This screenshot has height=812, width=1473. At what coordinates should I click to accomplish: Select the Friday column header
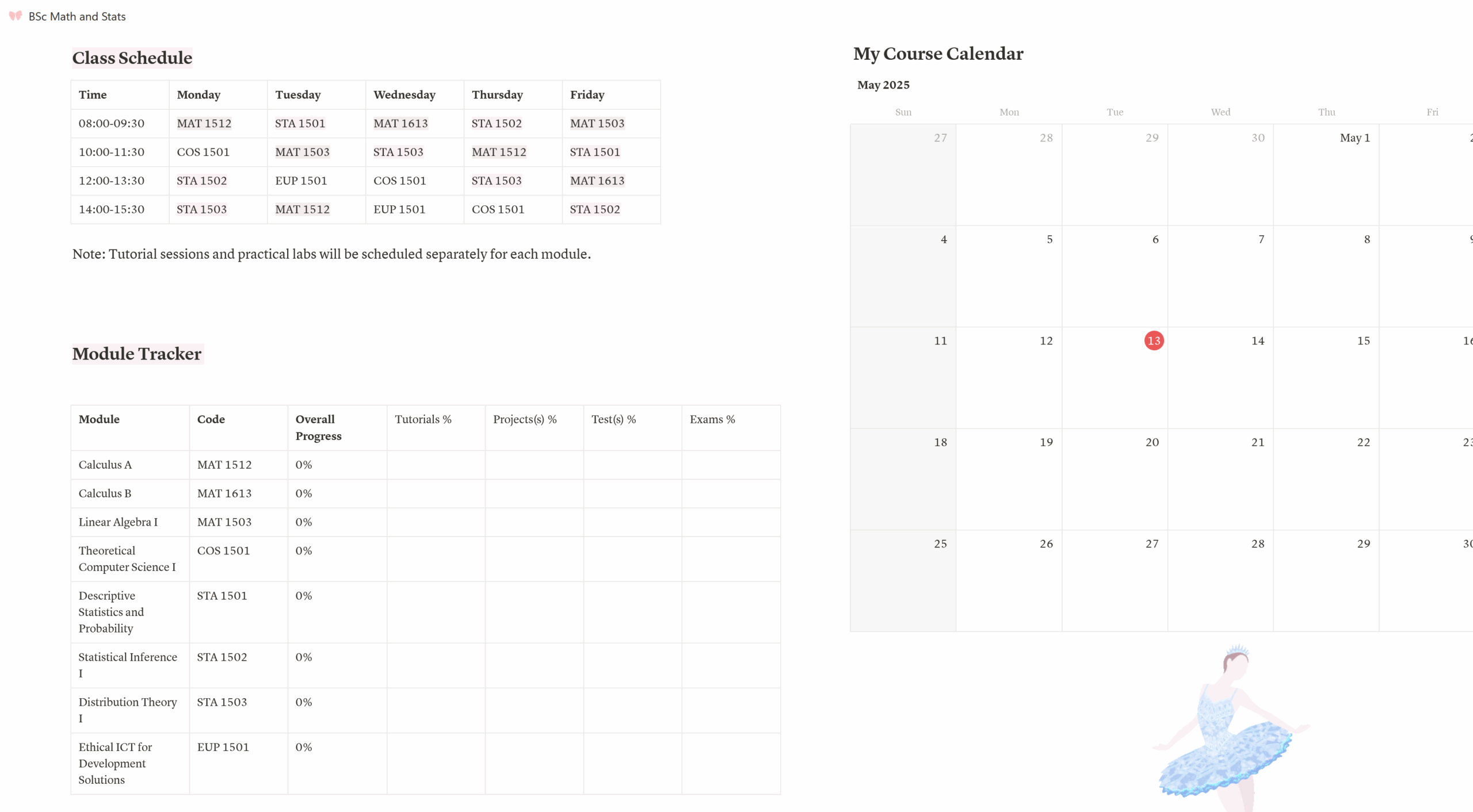pos(611,95)
